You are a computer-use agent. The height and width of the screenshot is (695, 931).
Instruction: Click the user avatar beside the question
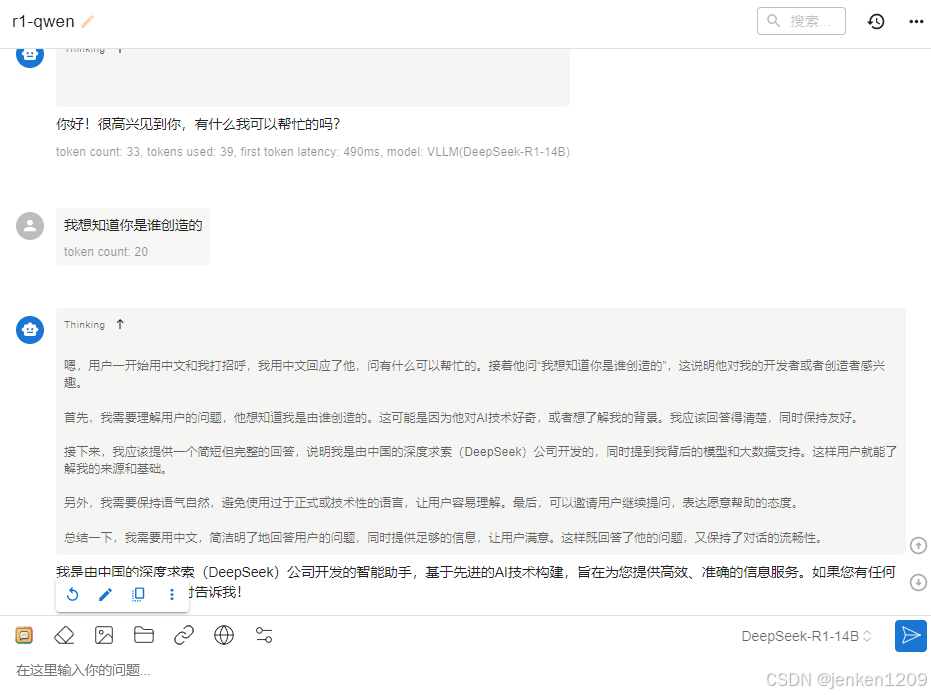pos(30,226)
